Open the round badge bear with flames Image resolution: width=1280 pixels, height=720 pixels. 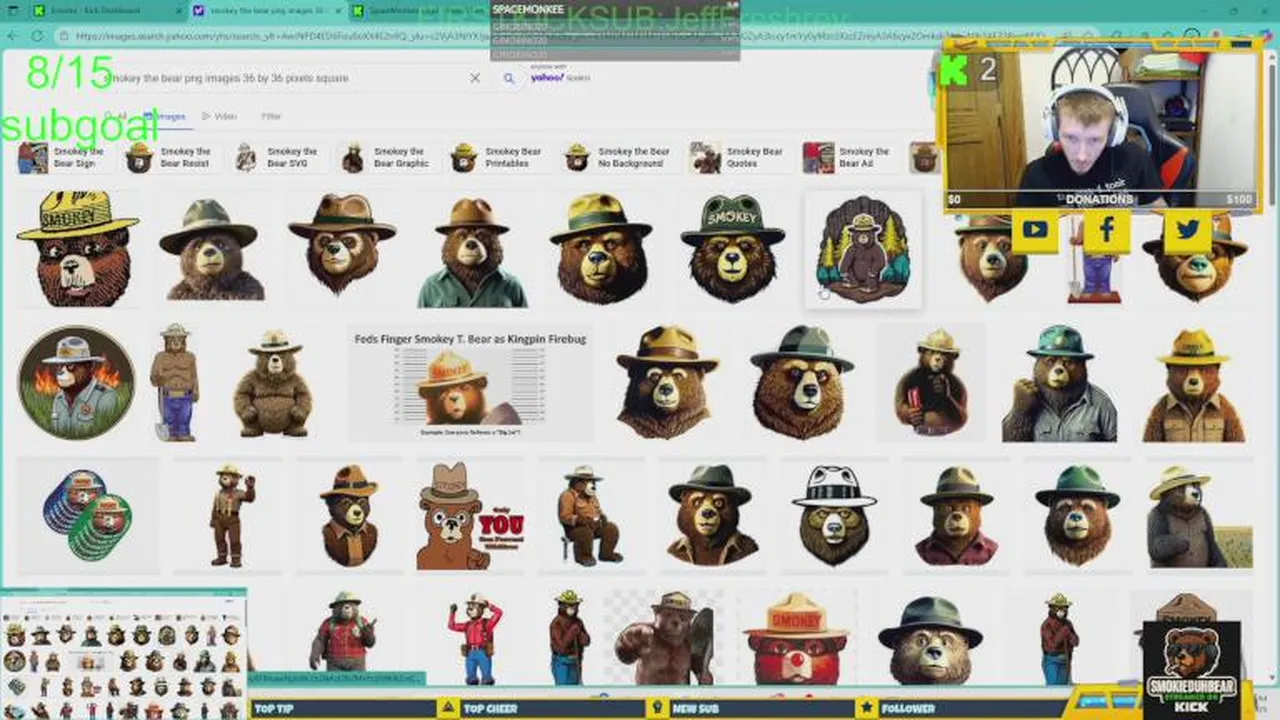point(76,382)
